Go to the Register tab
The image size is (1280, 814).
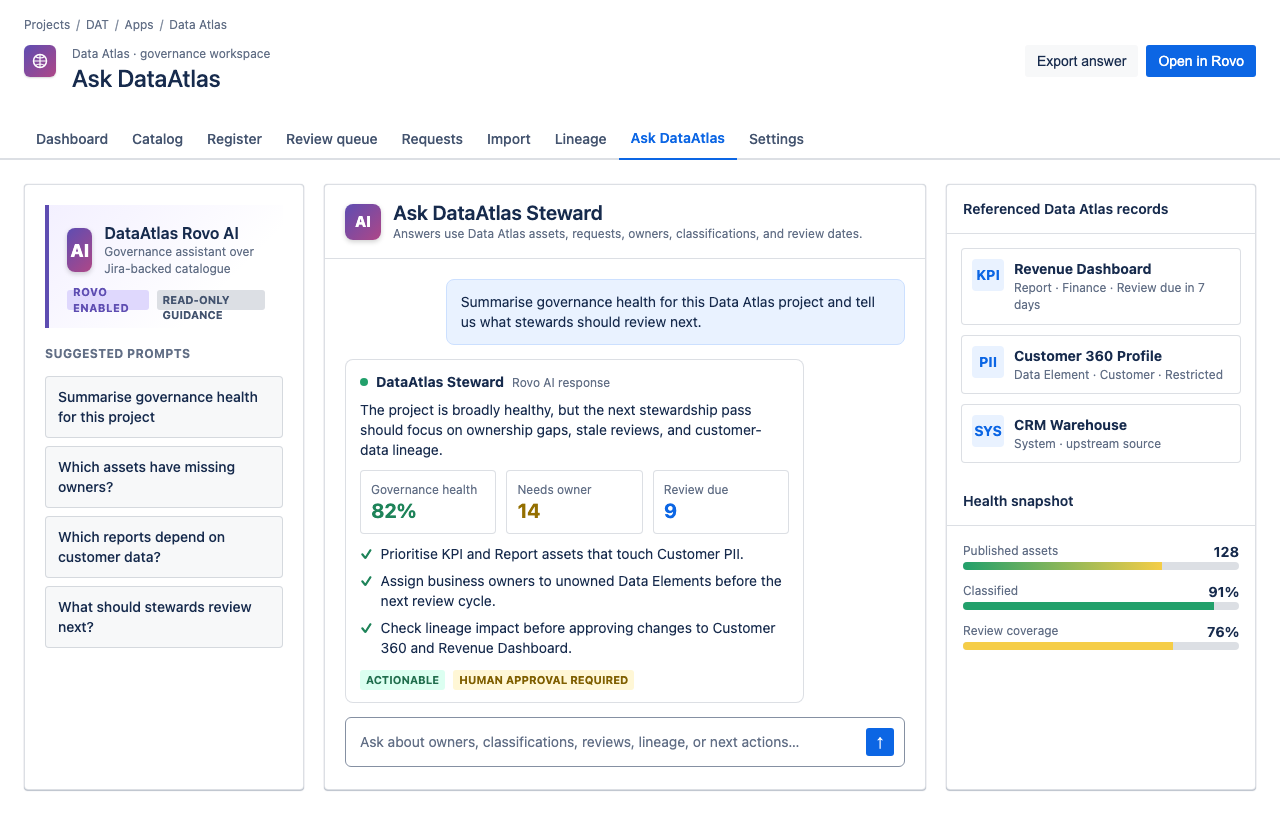[235, 139]
